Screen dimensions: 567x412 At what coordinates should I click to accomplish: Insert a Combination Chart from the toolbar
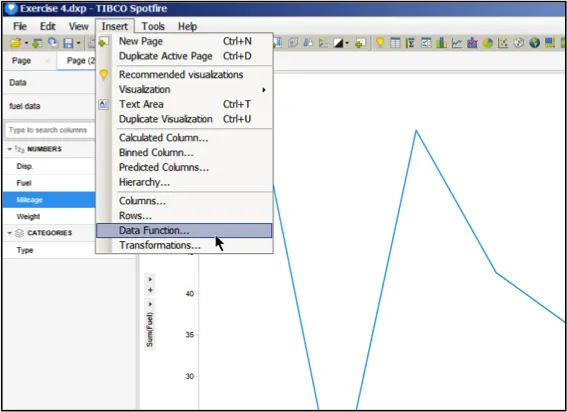click(472, 43)
